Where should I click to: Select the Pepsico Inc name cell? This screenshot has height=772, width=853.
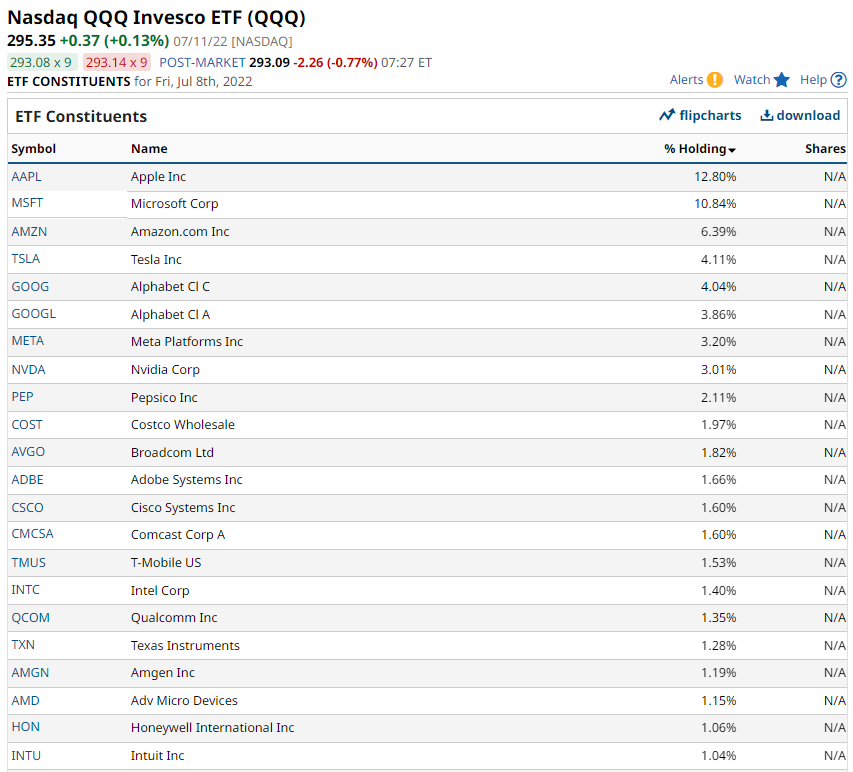coord(164,398)
